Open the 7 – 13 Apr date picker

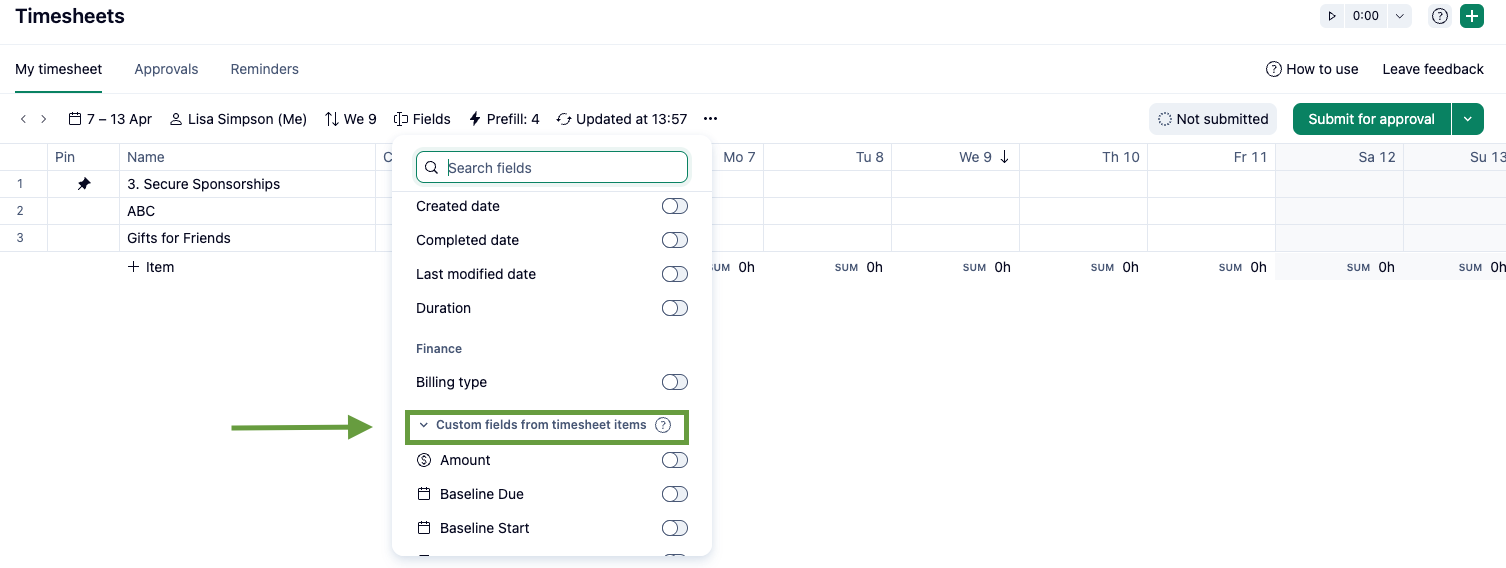[110, 119]
